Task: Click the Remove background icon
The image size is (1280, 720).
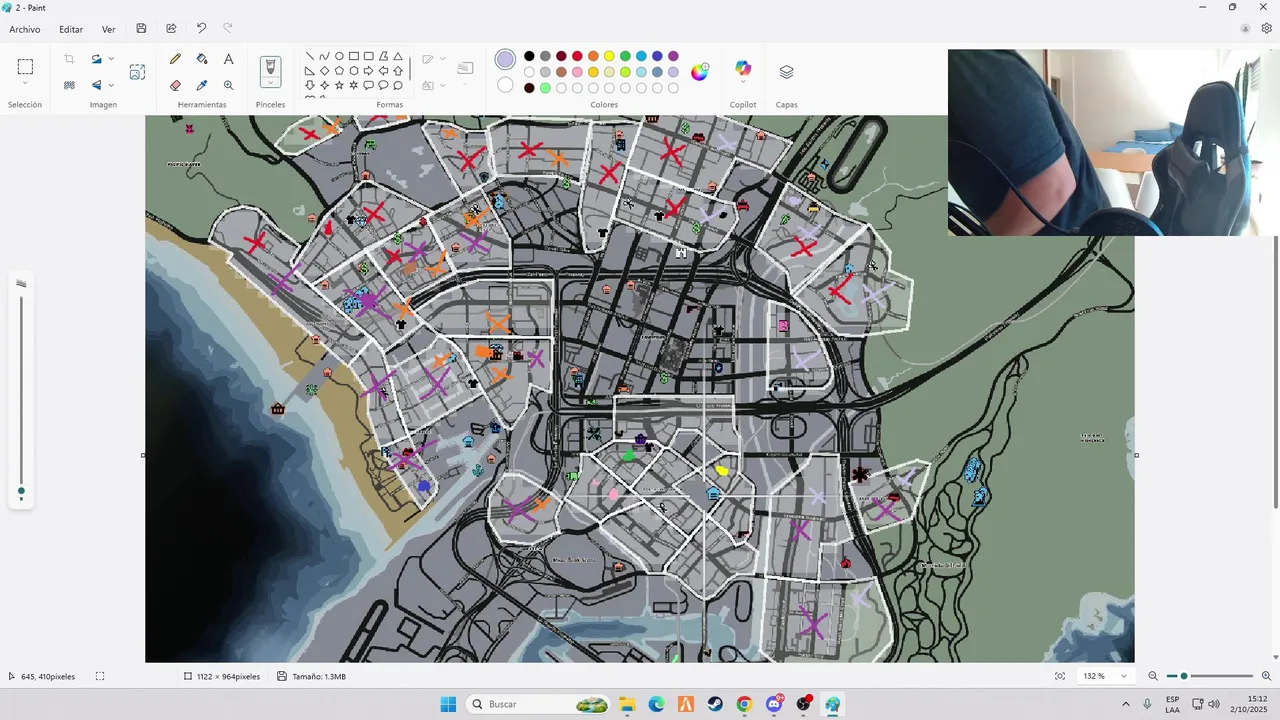Action: (x=69, y=86)
